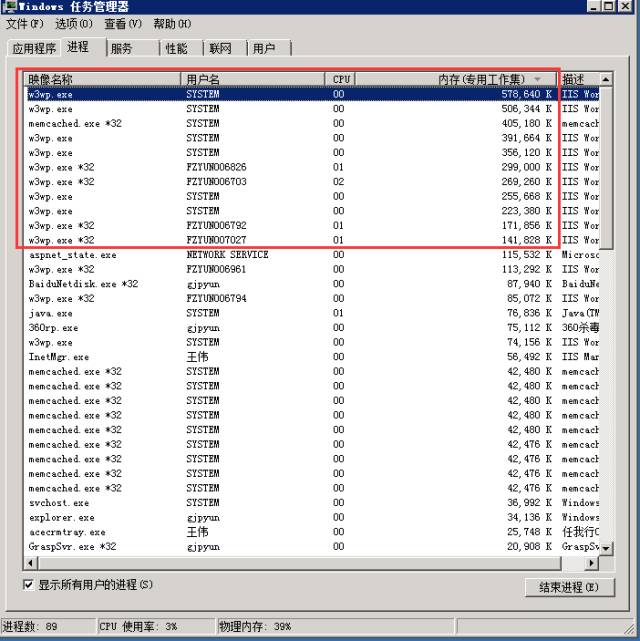Open the 查看(V) menu
Image resolution: width=640 pixels, height=641 pixels.
122,24
